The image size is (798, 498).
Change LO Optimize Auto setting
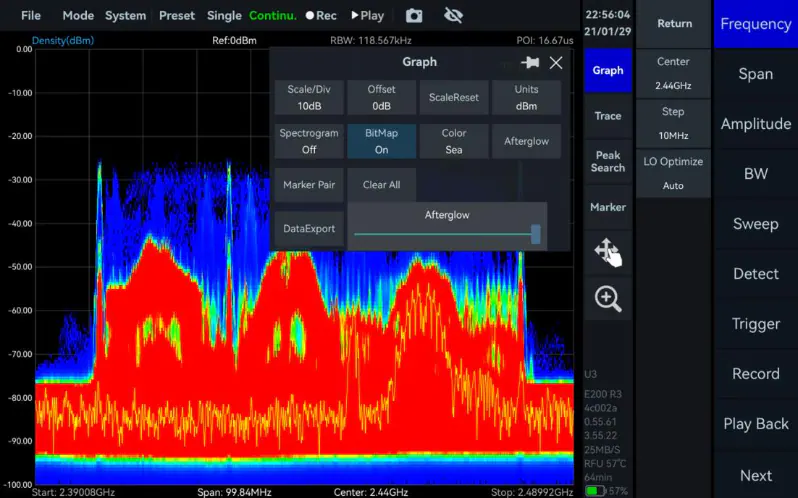tap(673, 173)
